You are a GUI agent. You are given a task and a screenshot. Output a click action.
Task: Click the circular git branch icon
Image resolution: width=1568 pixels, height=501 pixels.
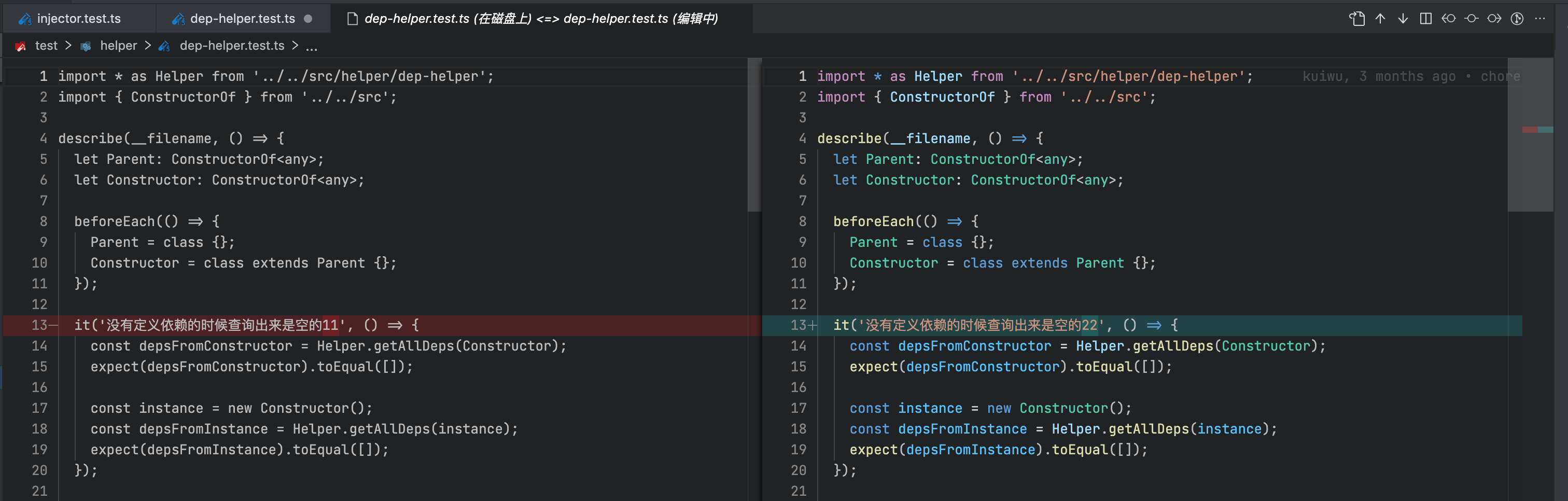click(x=1517, y=19)
